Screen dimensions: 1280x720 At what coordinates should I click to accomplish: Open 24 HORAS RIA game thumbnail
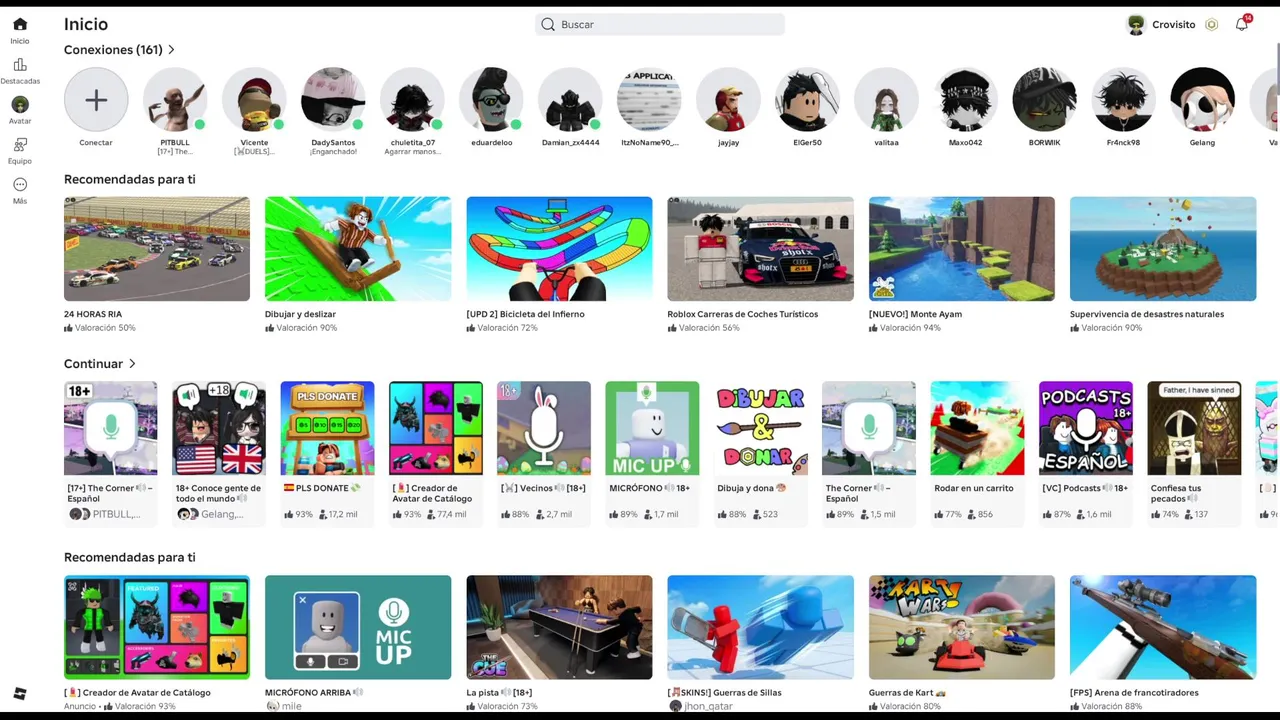157,249
